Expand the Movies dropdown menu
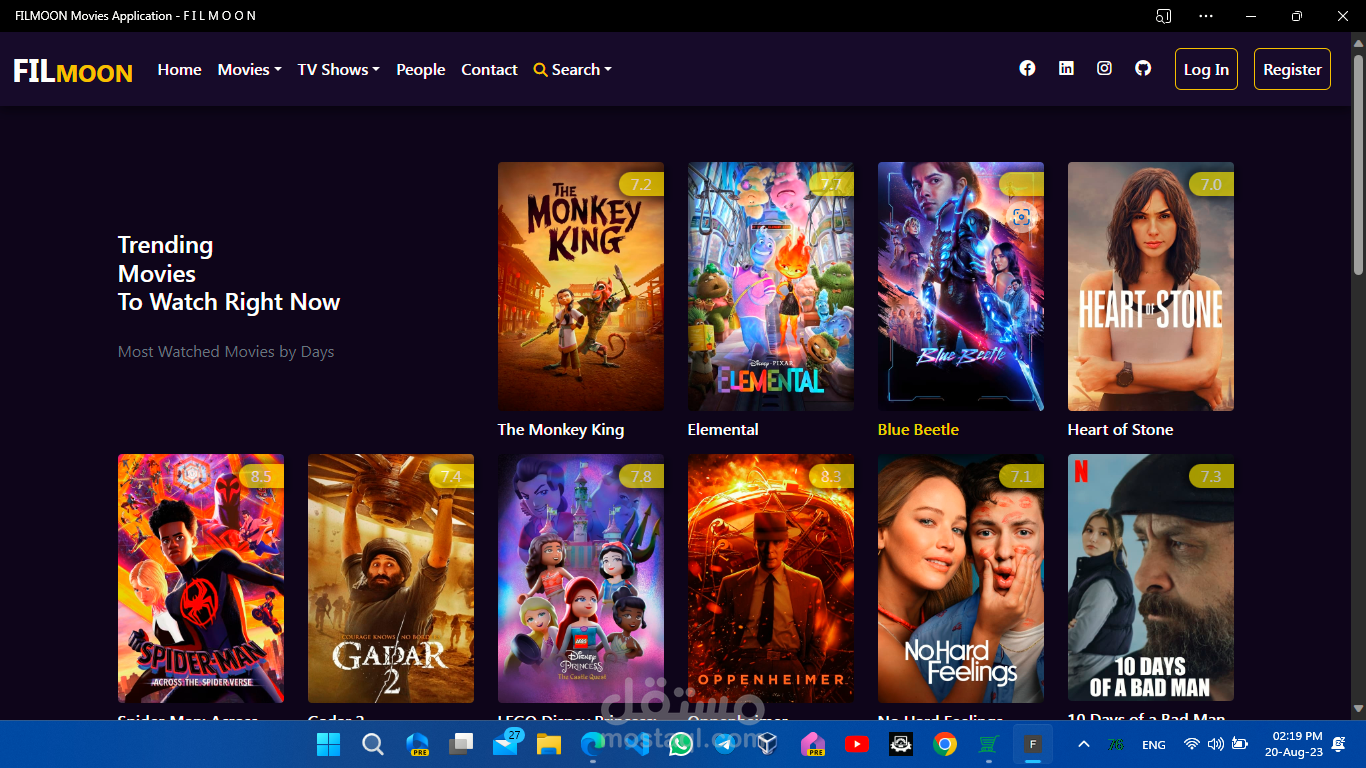 pos(250,69)
